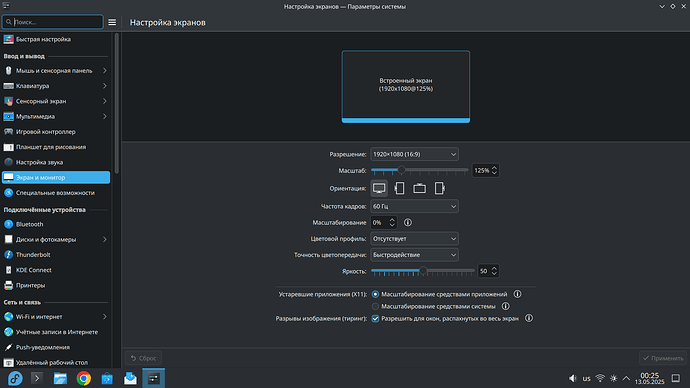This screenshot has height=388, width=690.
Task: Toggle allow tearing in fullscreen windows checkbox
Action: 375,318
